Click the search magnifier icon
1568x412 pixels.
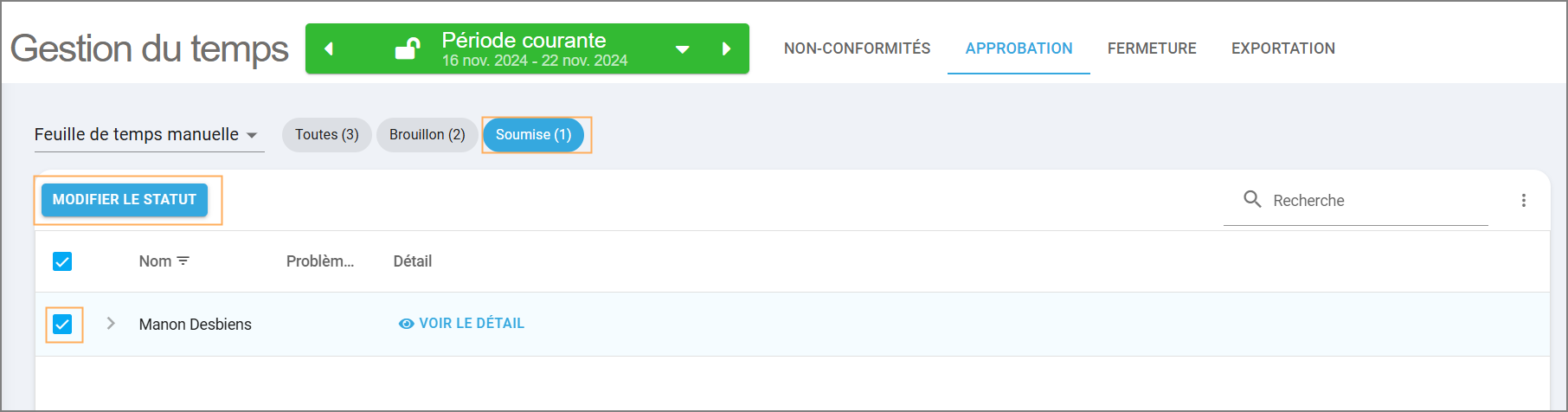[1252, 199]
